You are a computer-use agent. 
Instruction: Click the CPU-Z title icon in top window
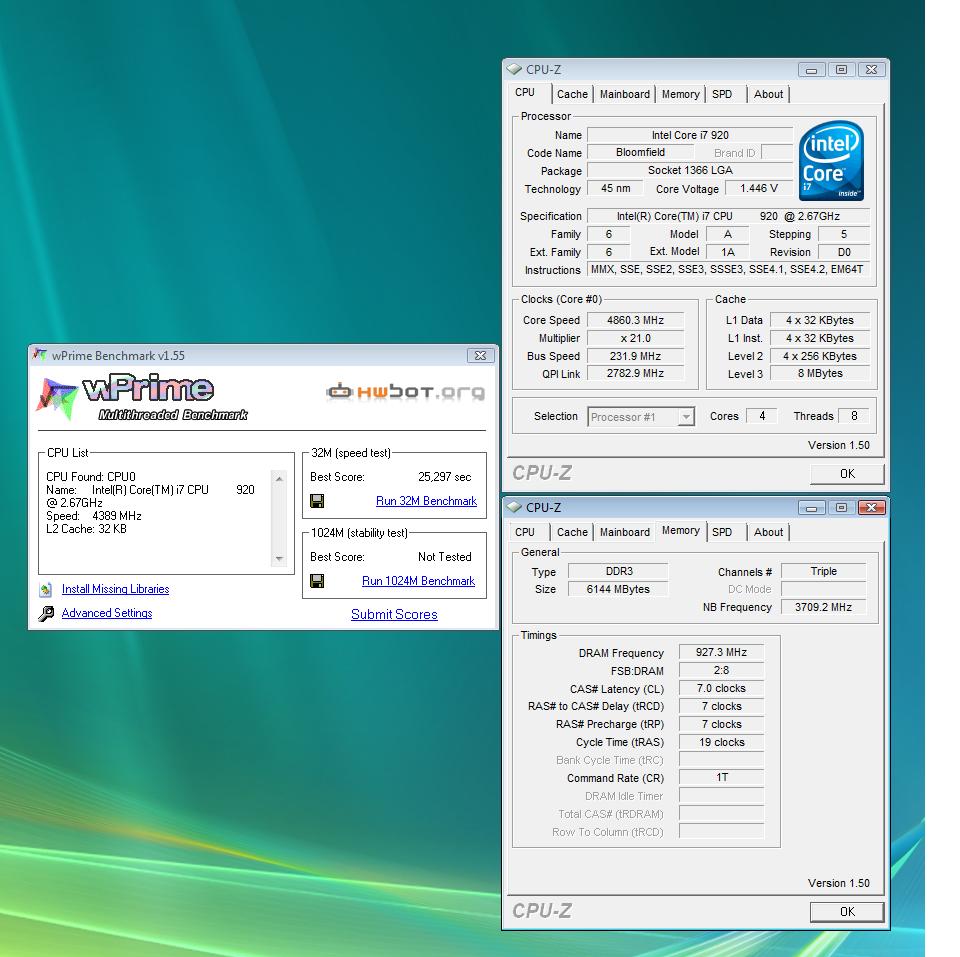click(x=515, y=69)
